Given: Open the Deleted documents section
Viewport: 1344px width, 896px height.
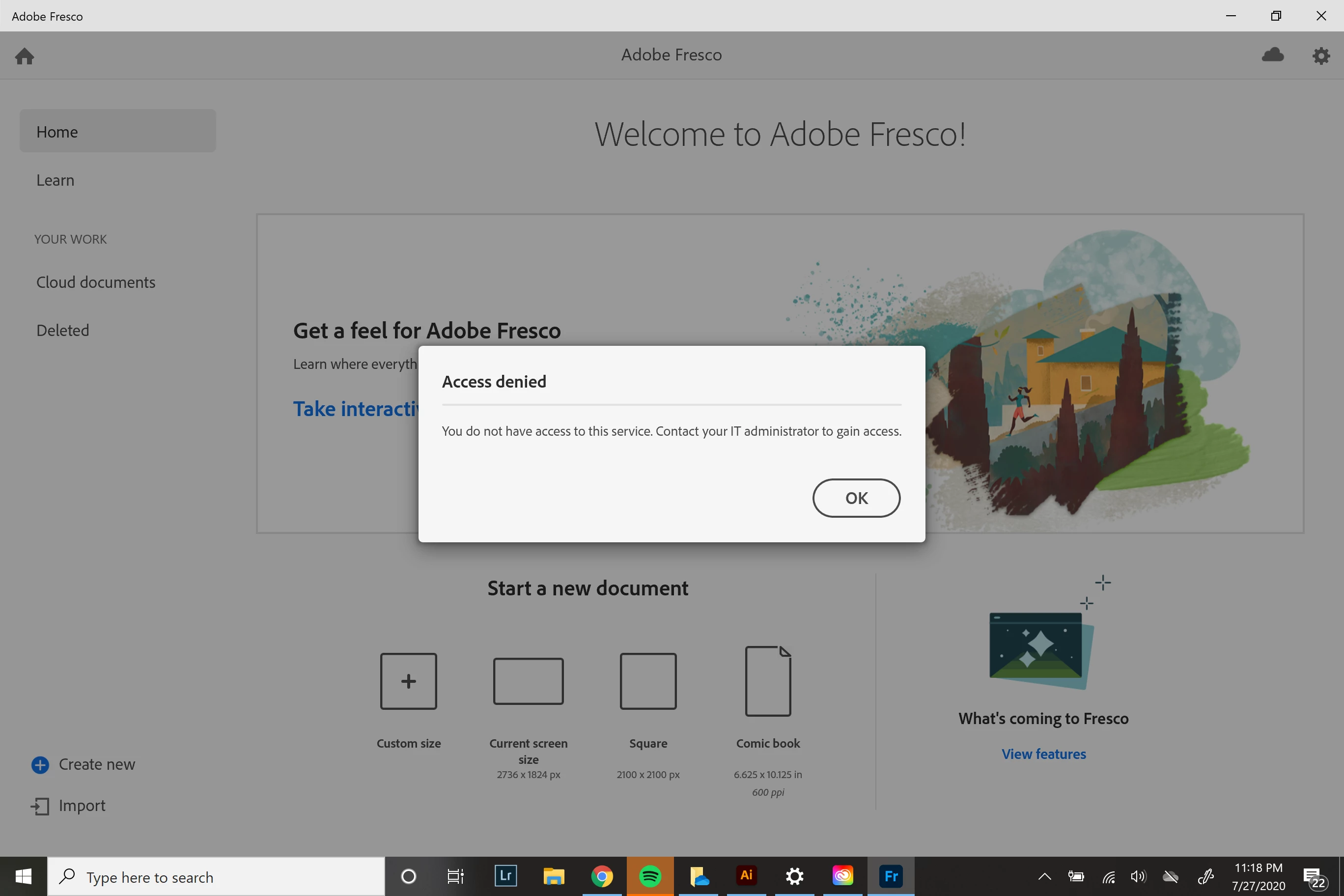Looking at the screenshot, I should [63, 330].
